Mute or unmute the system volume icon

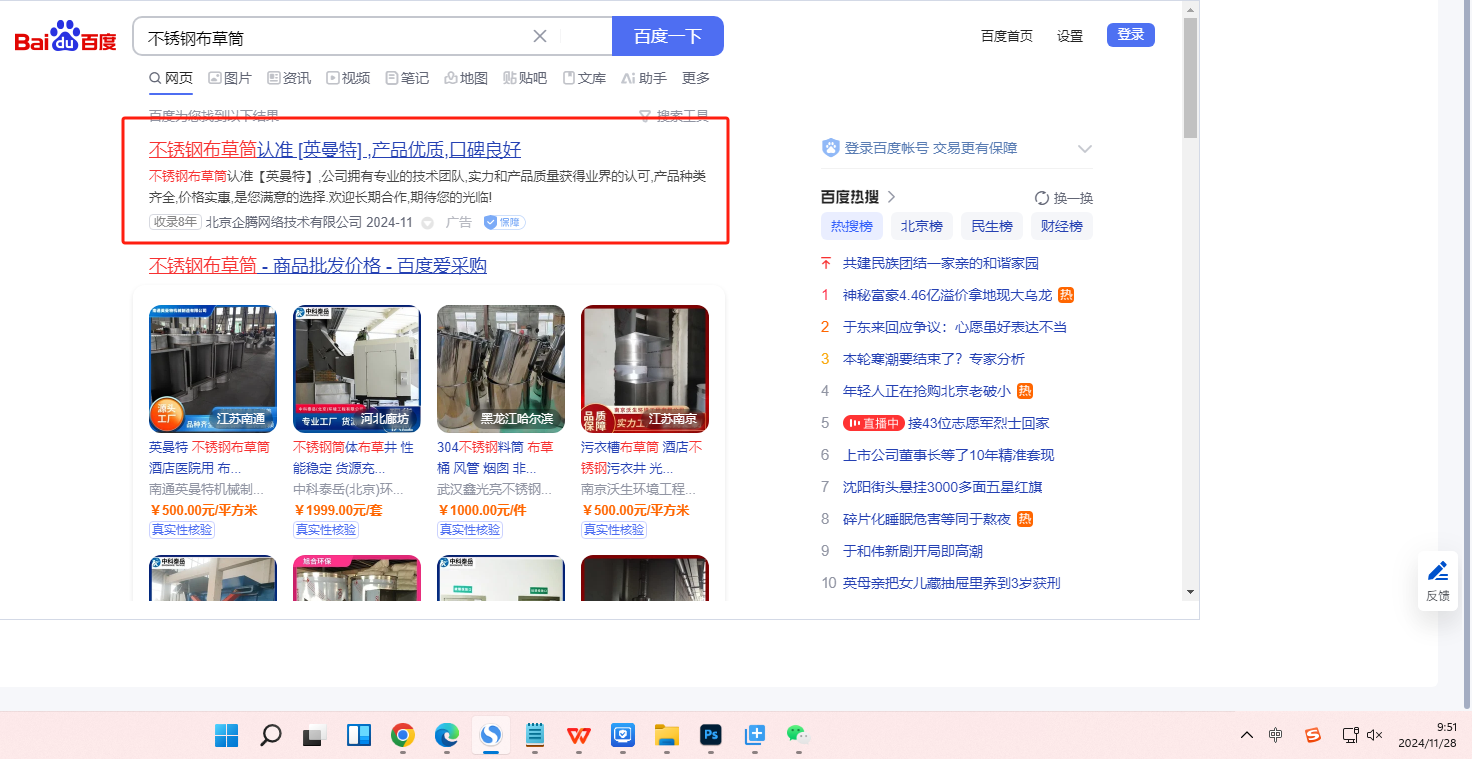point(1374,735)
